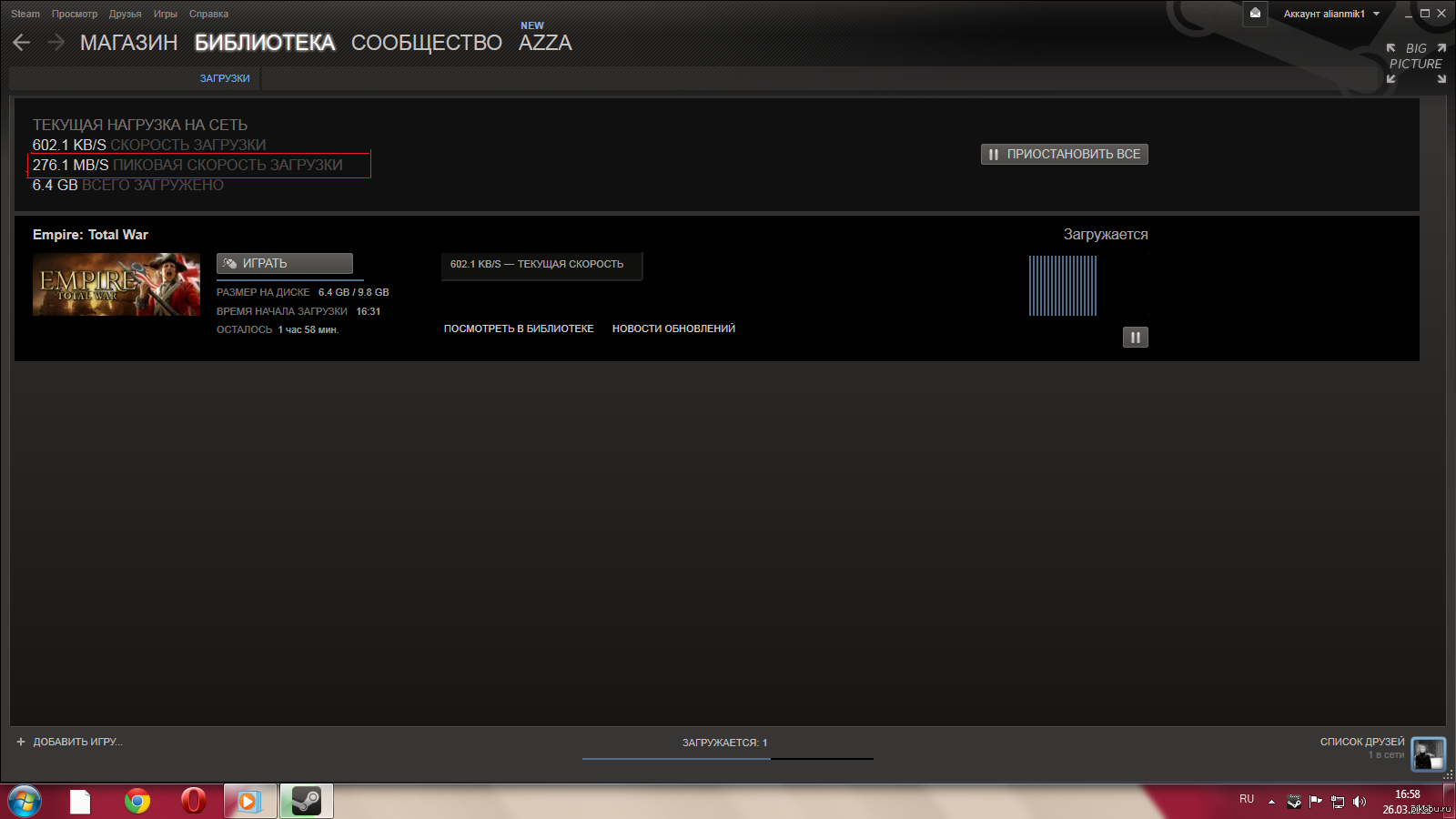The height and width of the screenshot is (819, 1456).
Task: Click the taskbar clock showing 16:58
Action: (1408, 794)
